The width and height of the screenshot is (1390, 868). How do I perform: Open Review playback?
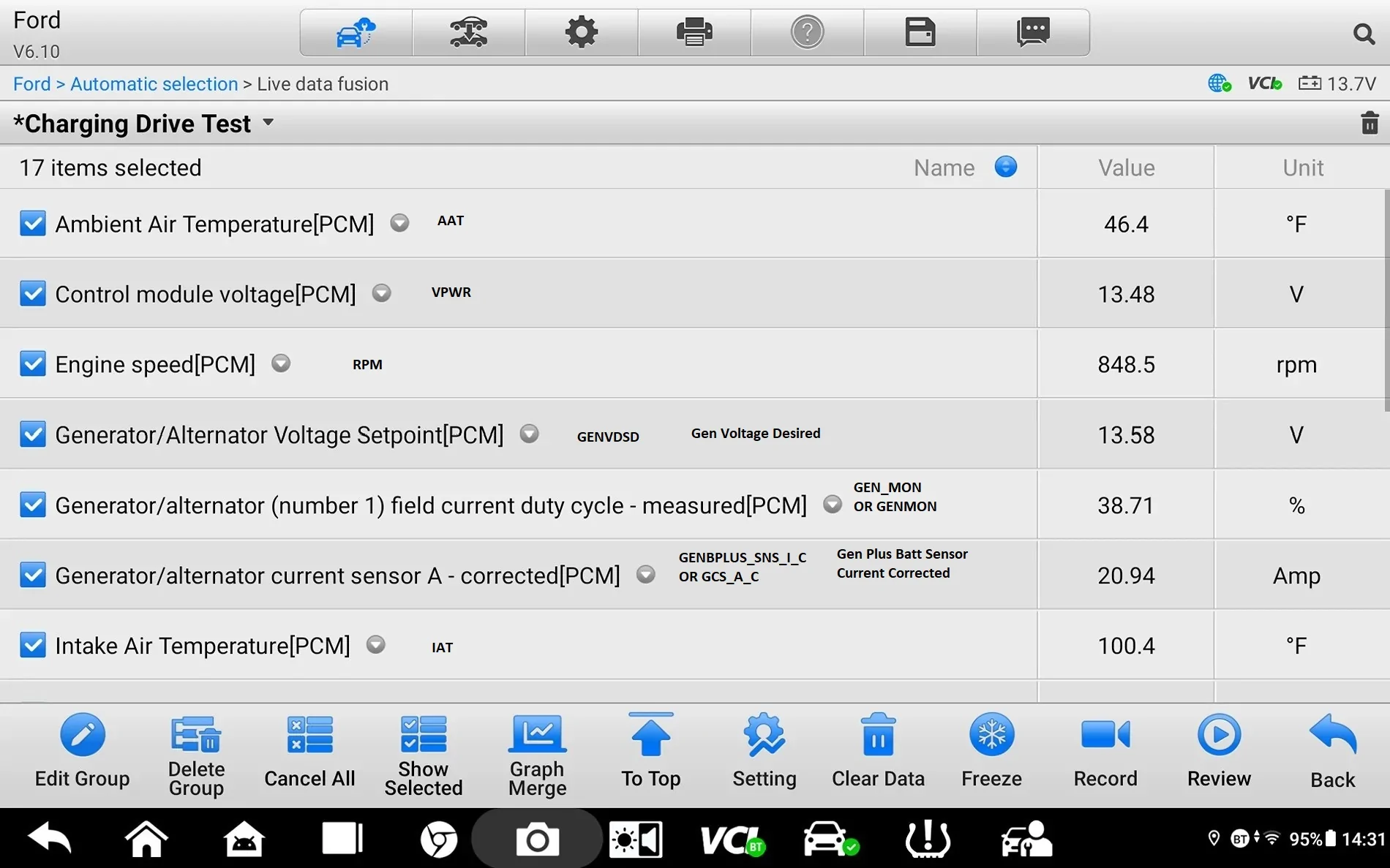(x=1219, y=751)
